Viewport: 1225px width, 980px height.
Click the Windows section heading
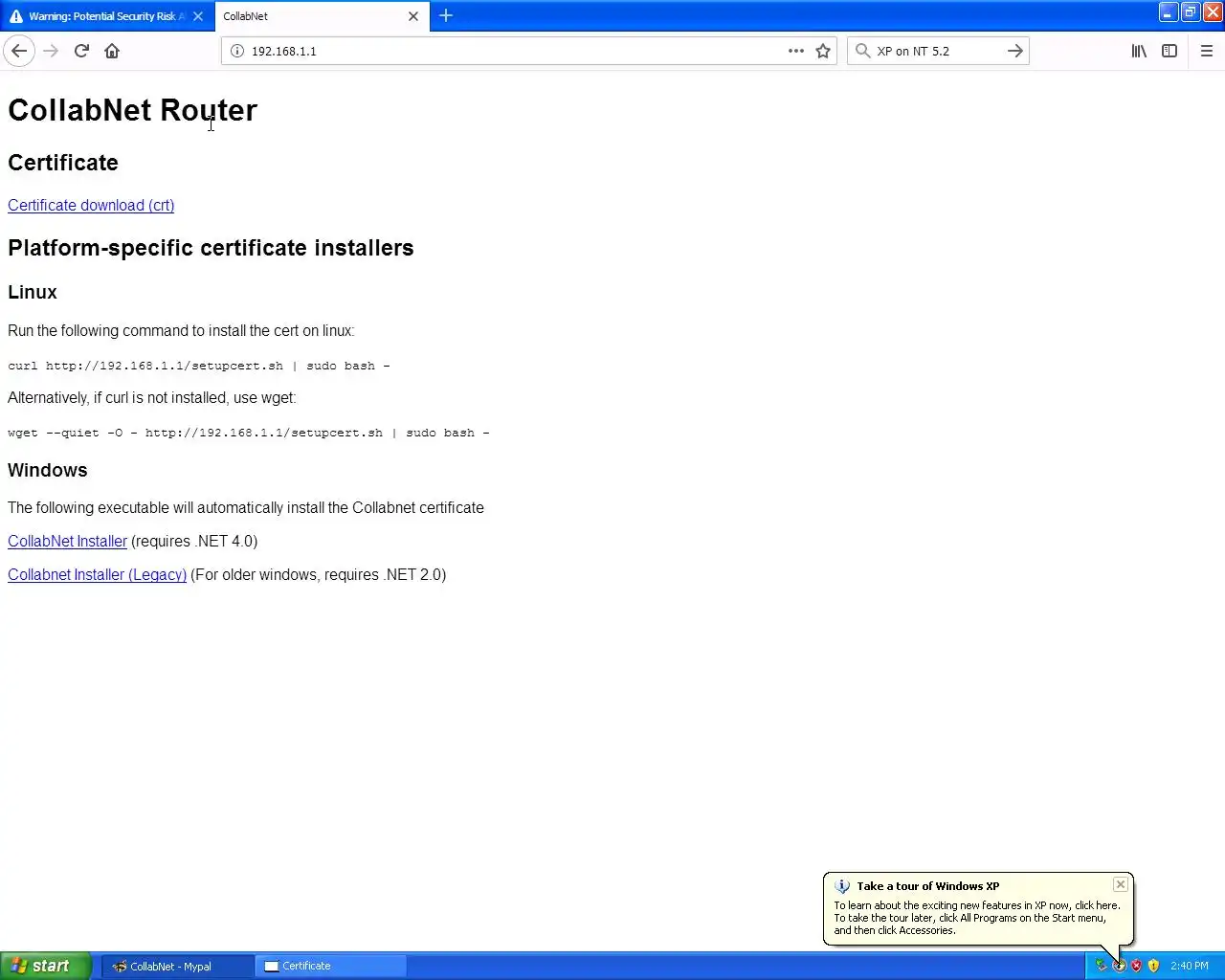[48, 470]
